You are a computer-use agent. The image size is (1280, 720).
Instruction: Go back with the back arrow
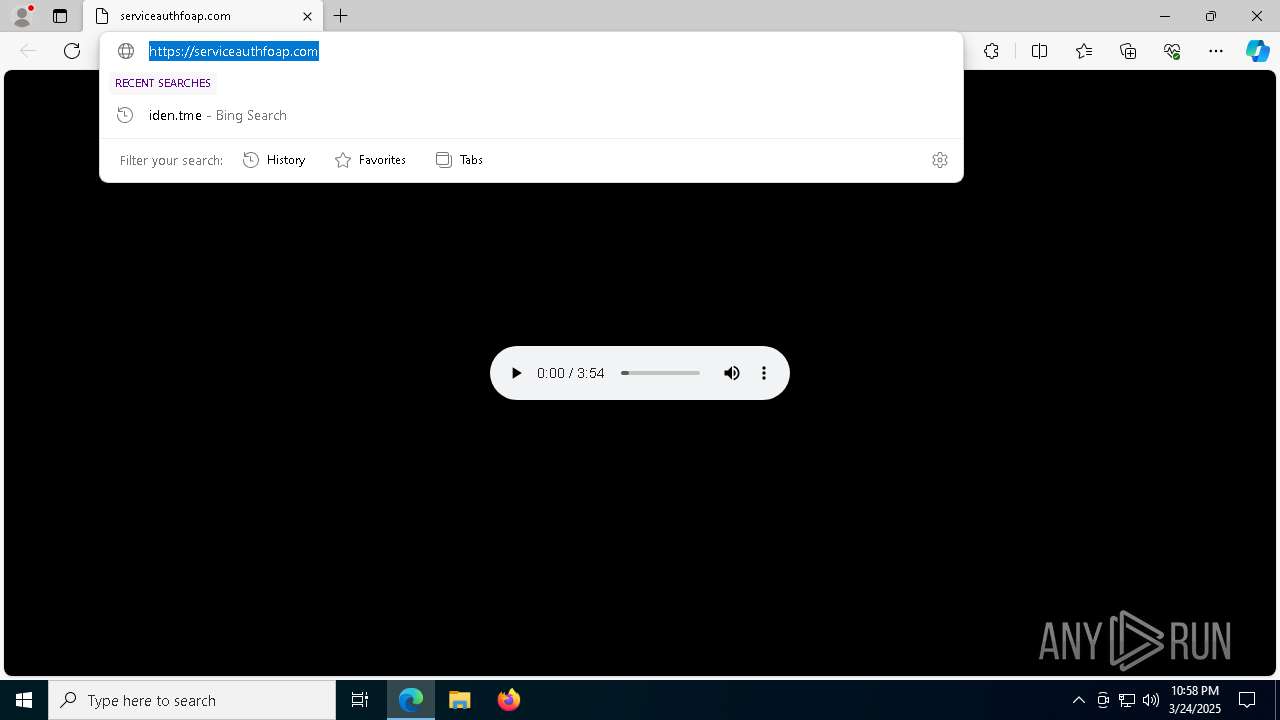[28, 51]
